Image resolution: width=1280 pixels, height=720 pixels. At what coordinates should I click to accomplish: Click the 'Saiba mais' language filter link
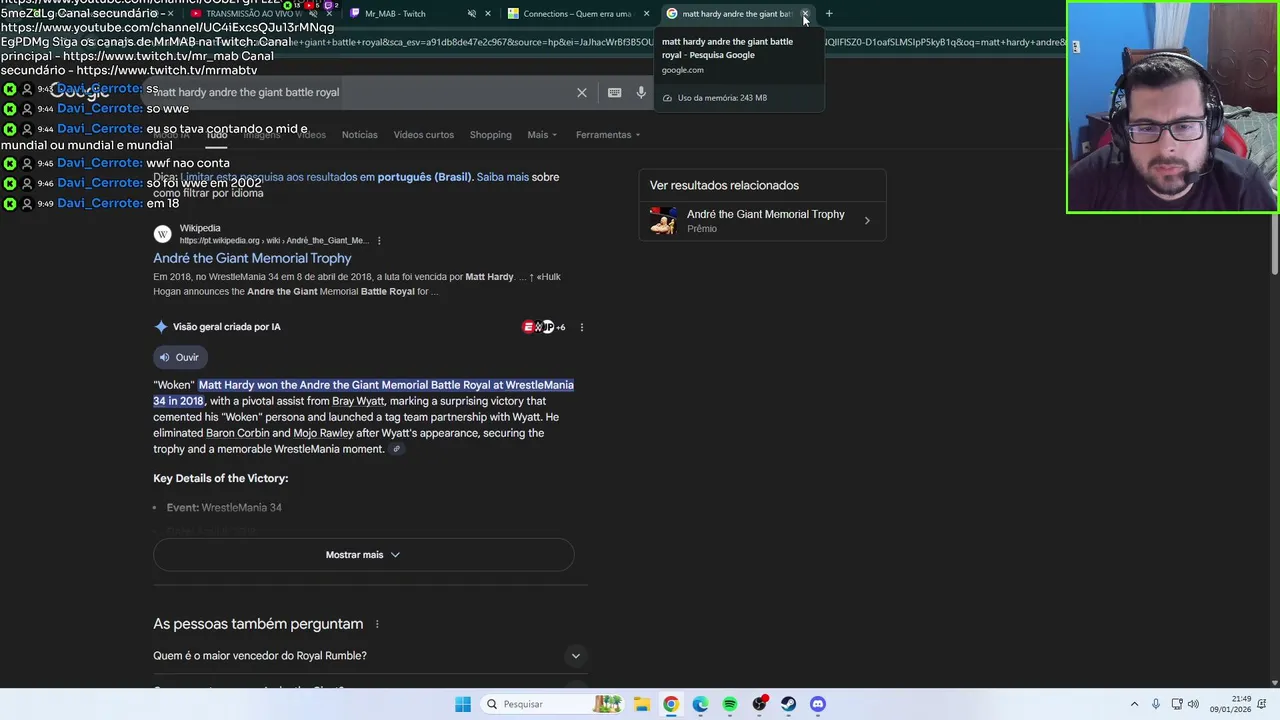pyautogui.click(x=502, y=177)
